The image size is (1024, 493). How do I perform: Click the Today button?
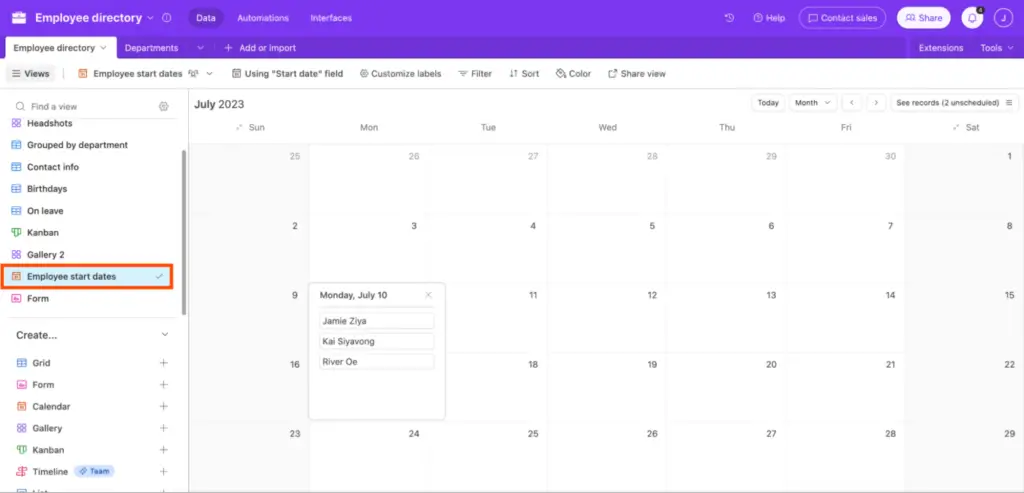coord(768,103)
